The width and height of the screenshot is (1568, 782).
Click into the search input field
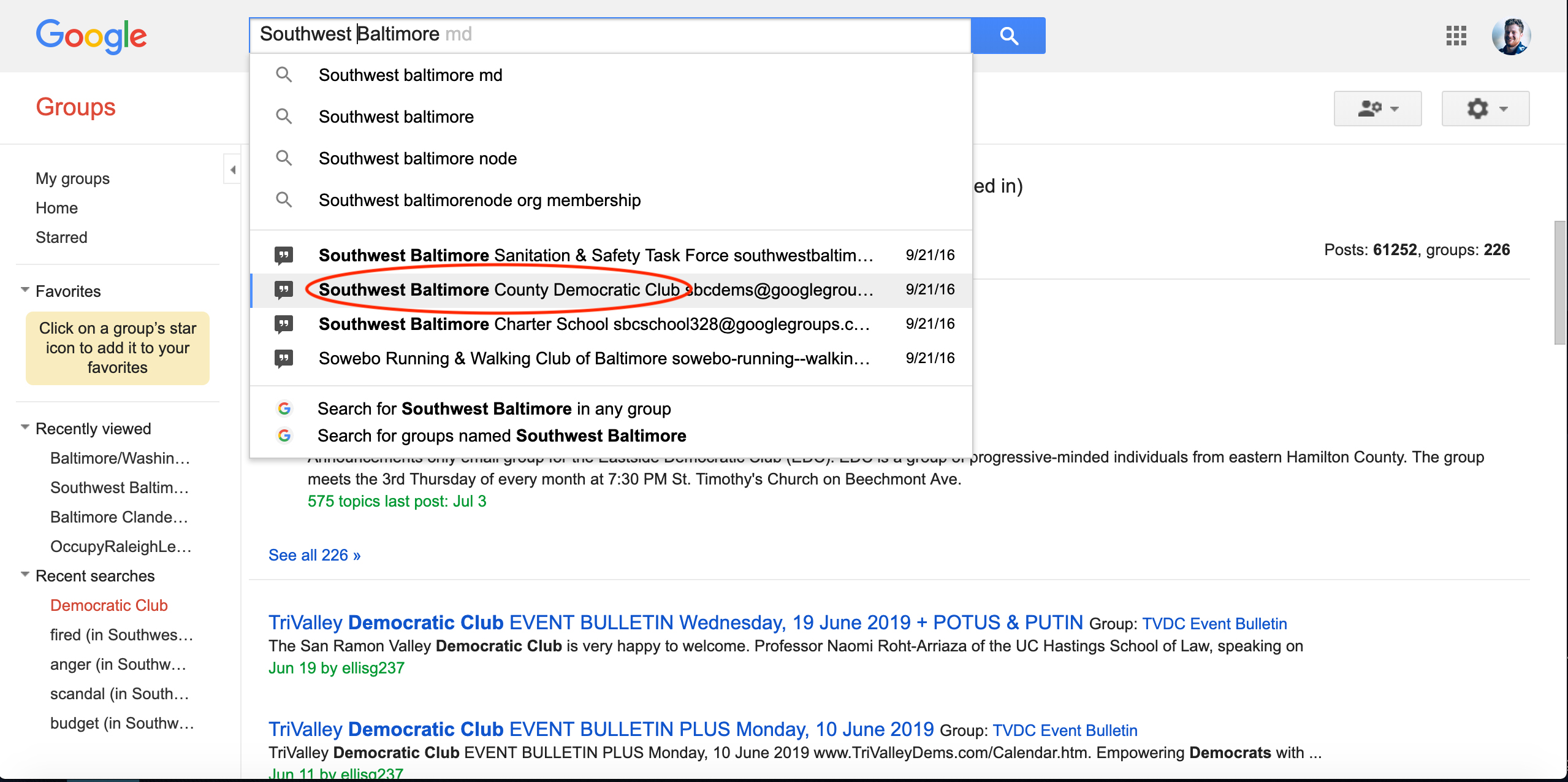pos(610,34)
